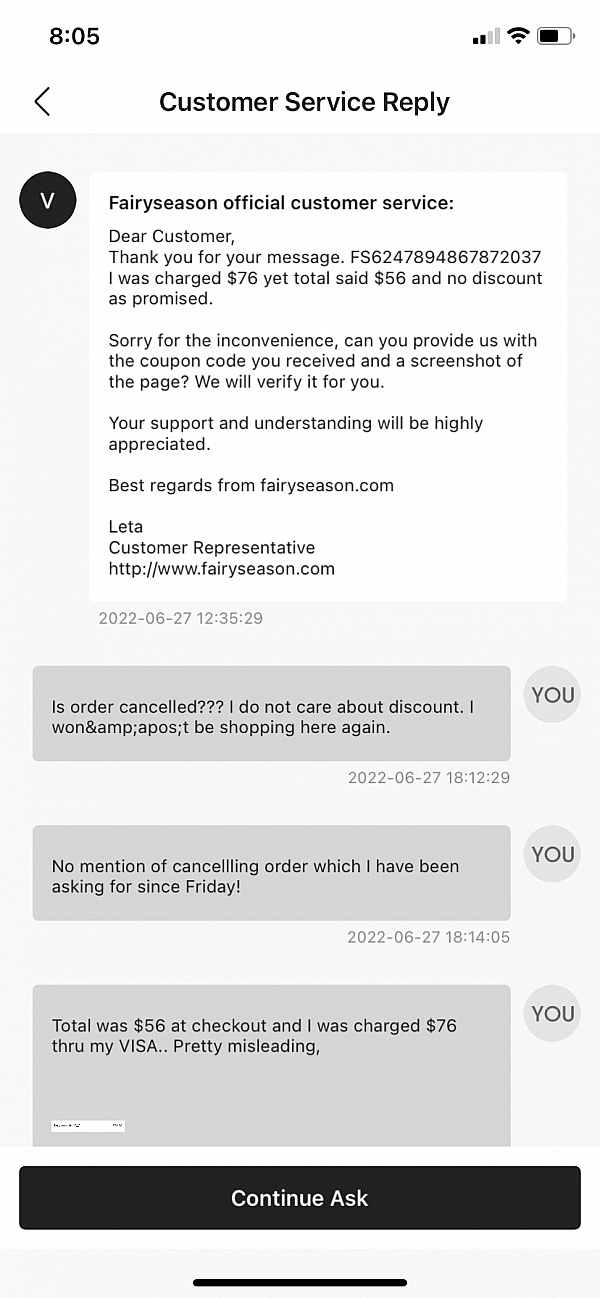This screenshot has height=1298, width=600.
Task: Tap the YOU avatar beside the VISA message
Action: pos(552,1014)
